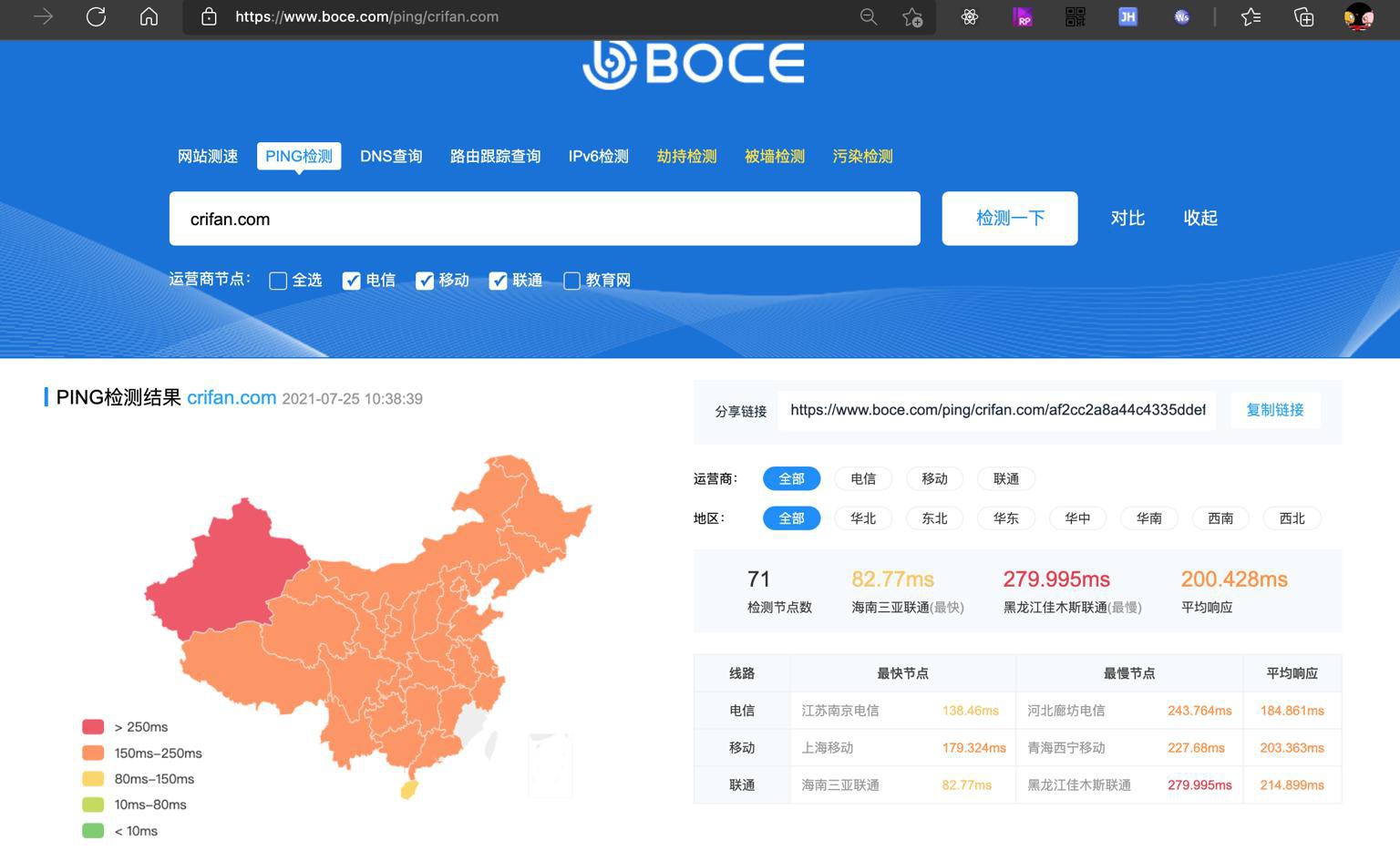
Task: Reload the page with refresh icon
Action: tap(96, 16)
